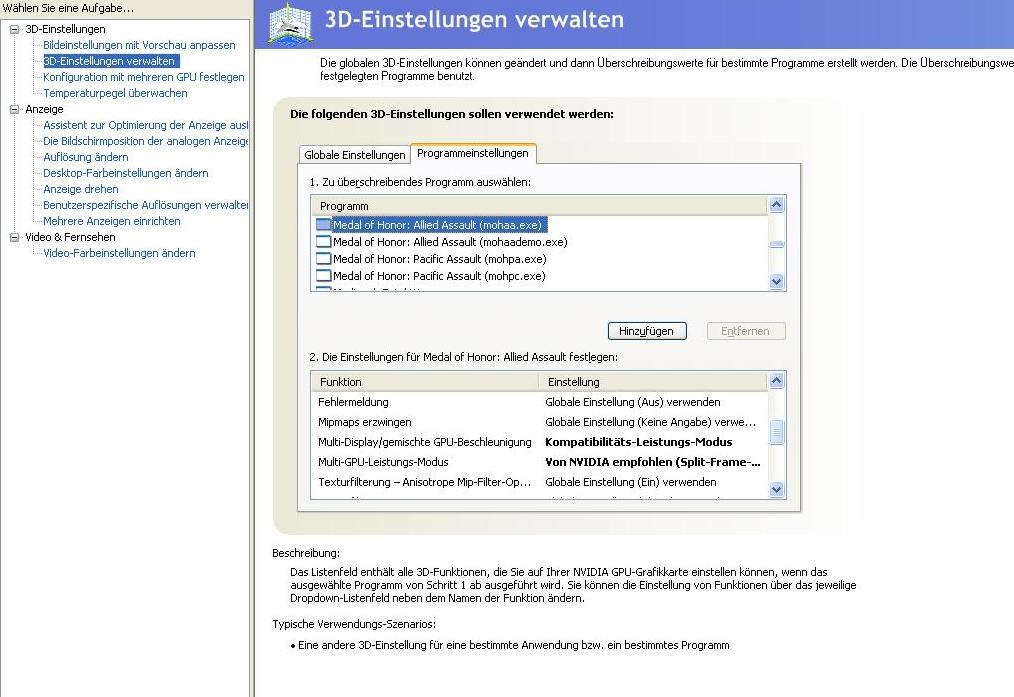Viewport: 1014px width, 697px height.
Task: Click the 'Programm' column header
Action: [539, 206]
